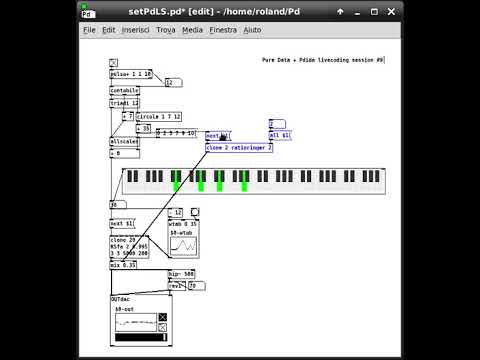Open the Finestra menu

223,30
